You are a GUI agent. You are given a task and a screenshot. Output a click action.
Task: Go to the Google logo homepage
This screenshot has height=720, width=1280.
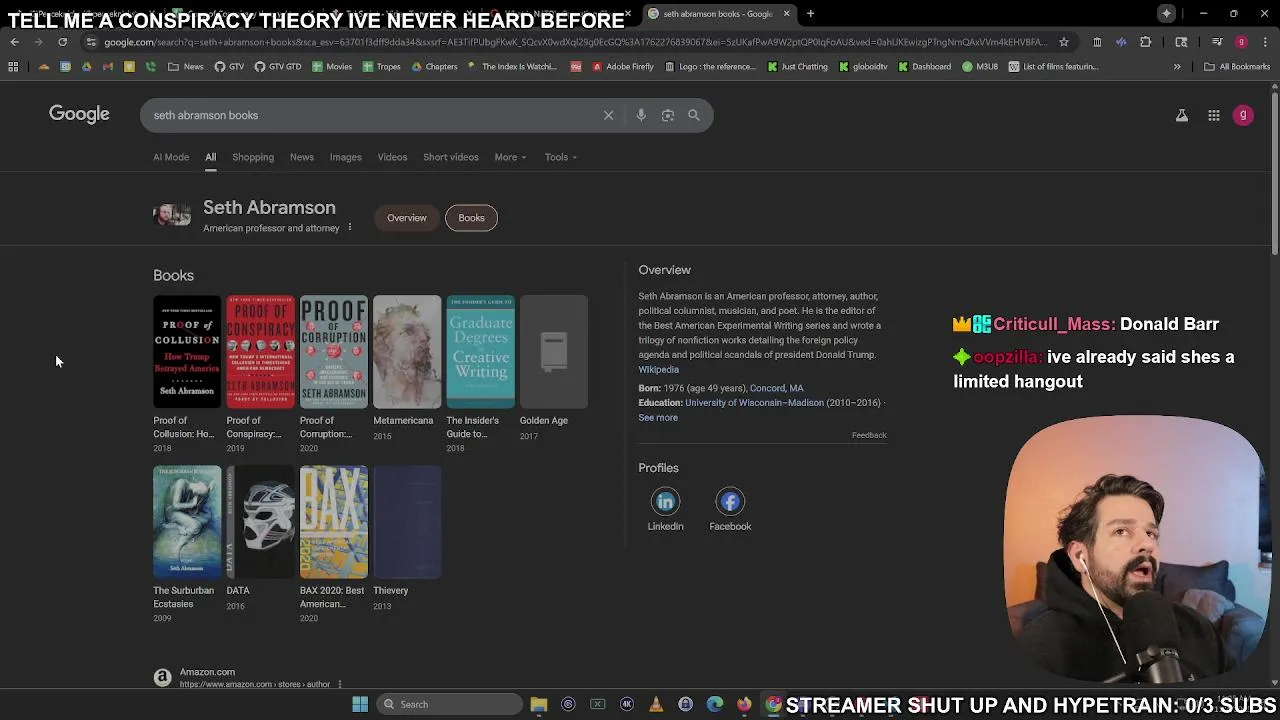pos(79,114)
